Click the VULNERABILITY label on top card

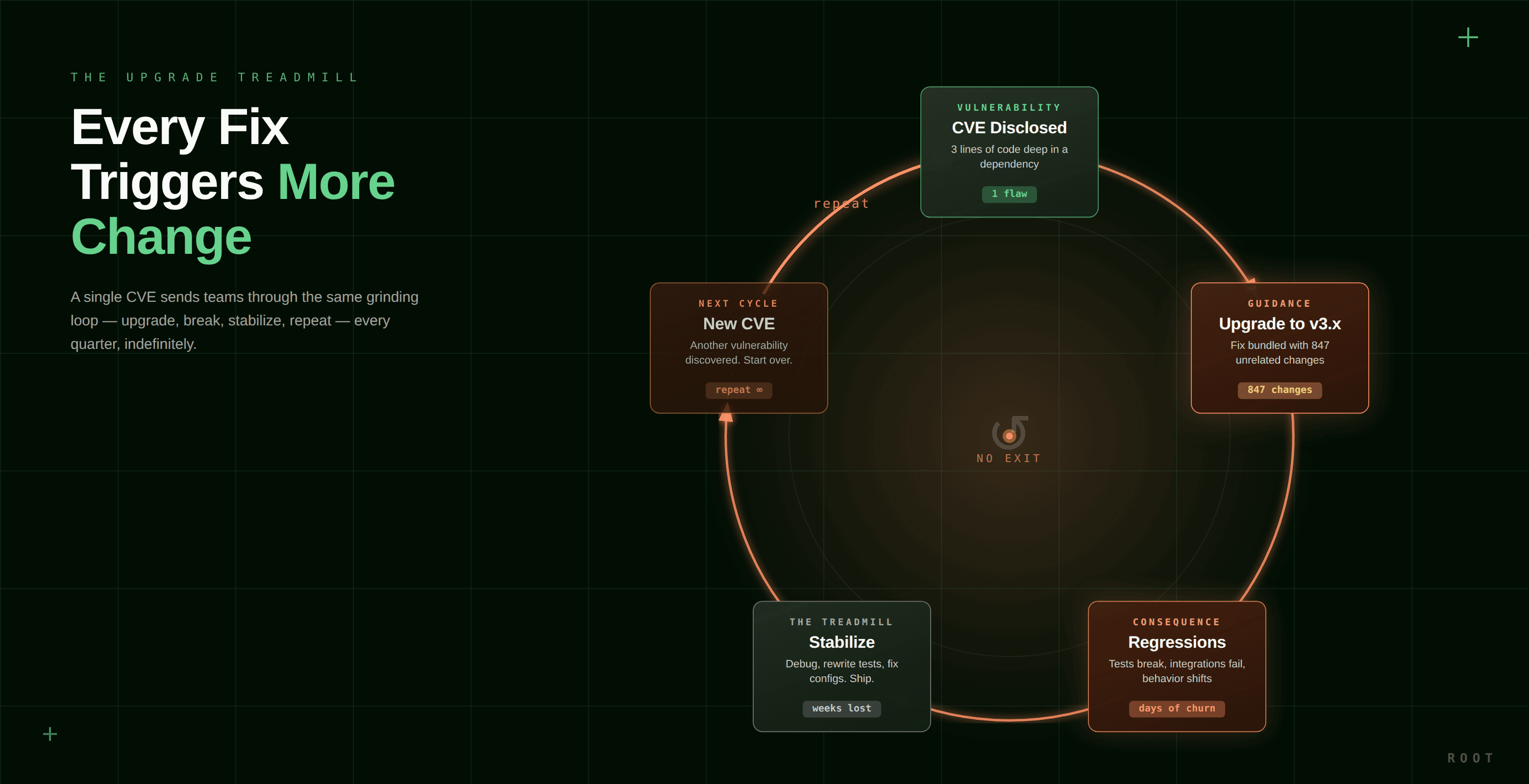coord(1009,107)
